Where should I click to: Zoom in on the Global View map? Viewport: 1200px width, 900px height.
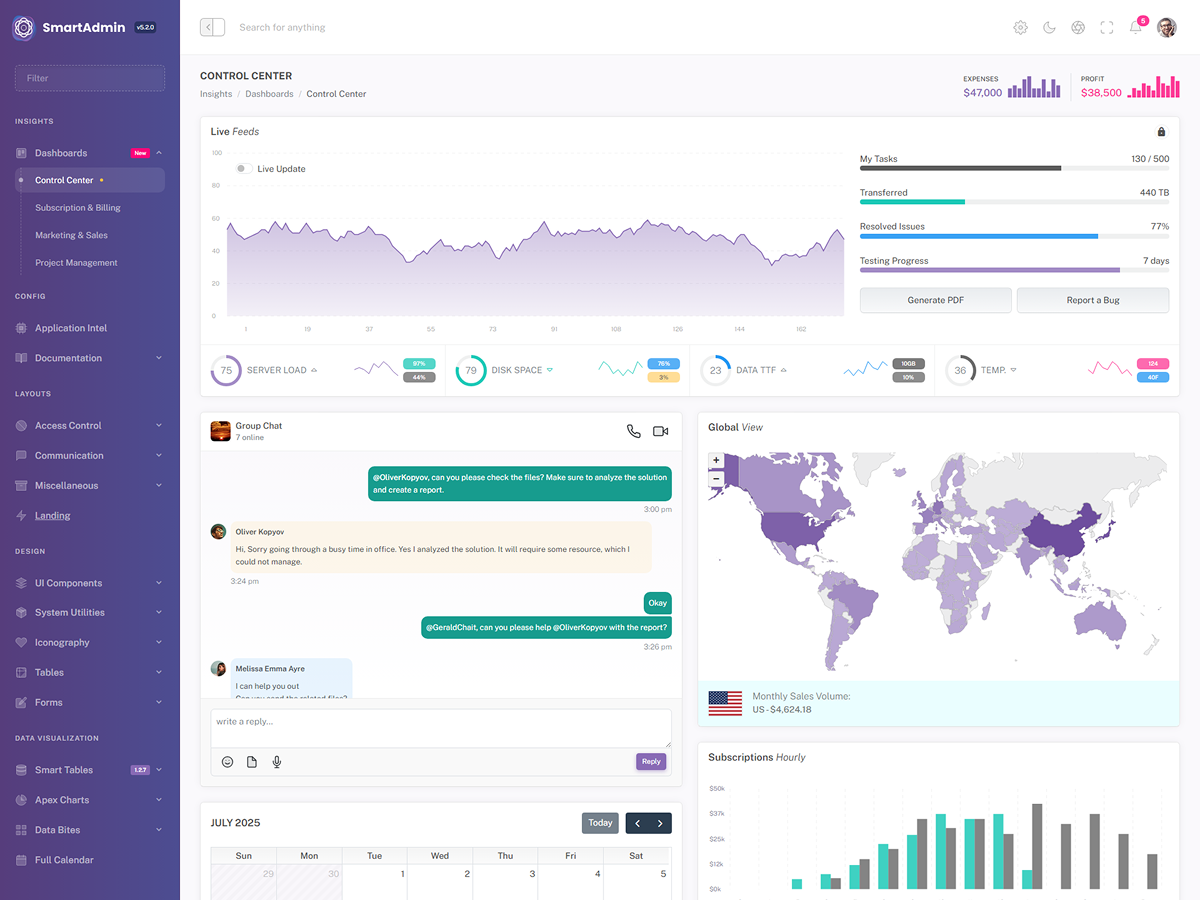(716, 461)
